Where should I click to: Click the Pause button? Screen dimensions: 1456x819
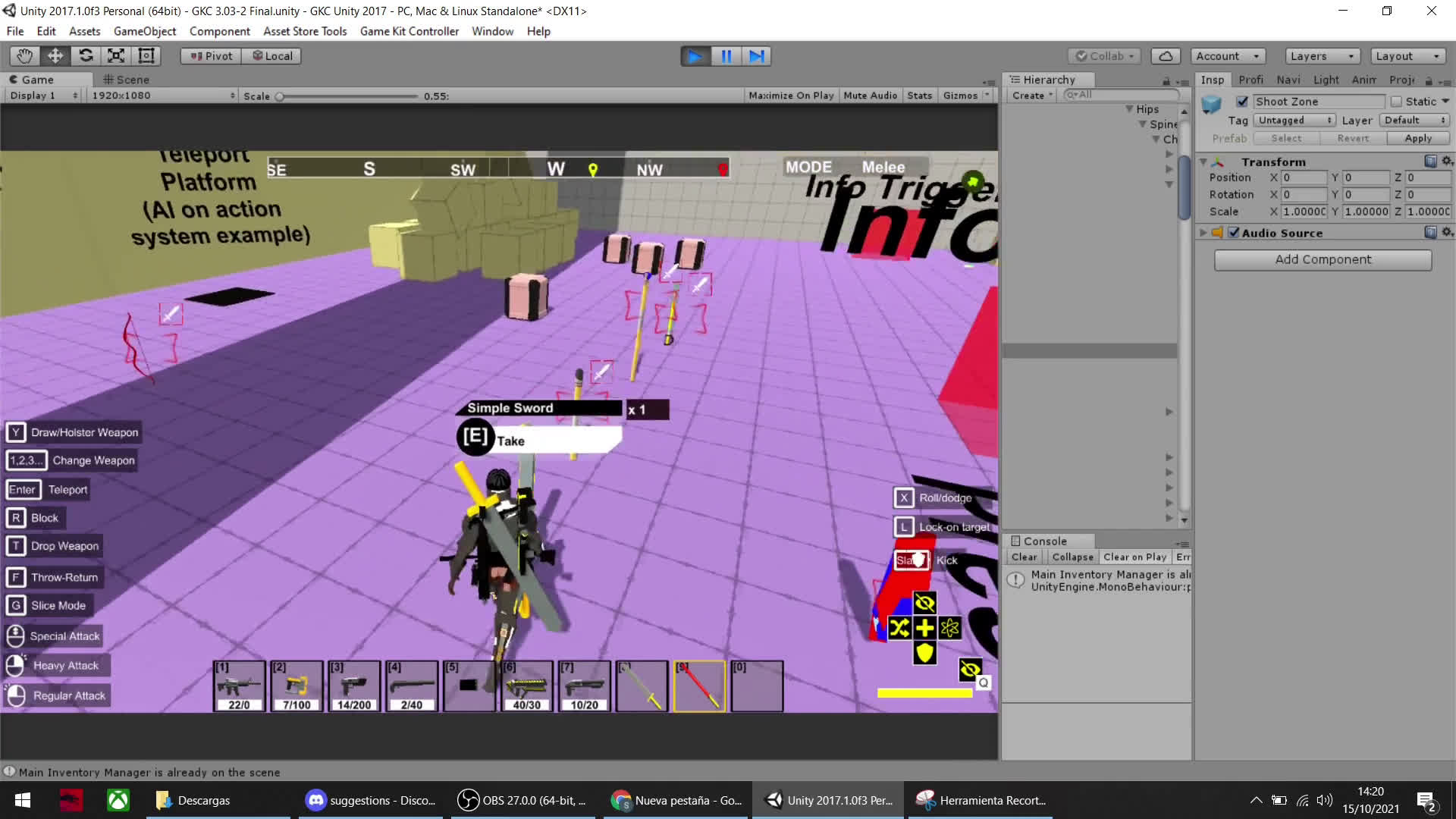726,56
